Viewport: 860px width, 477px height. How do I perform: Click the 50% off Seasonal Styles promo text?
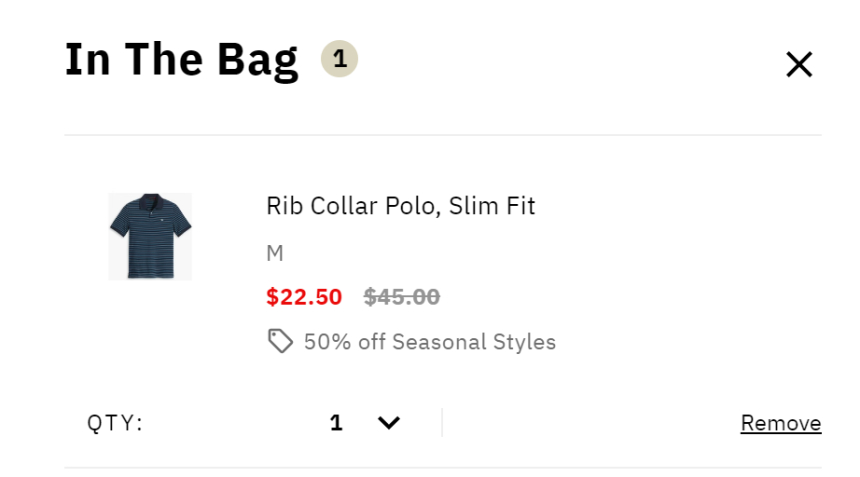click(x=429, y=342)
